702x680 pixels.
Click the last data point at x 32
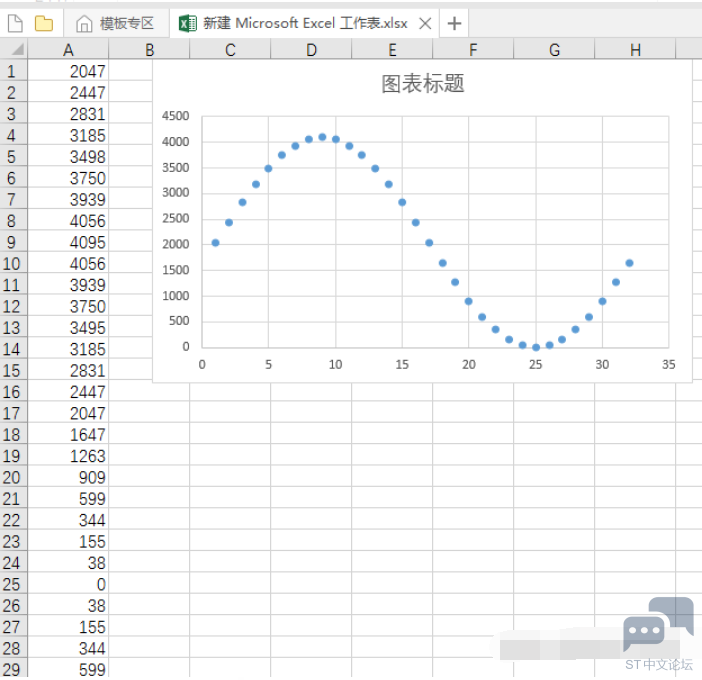(x=629, y=263)
